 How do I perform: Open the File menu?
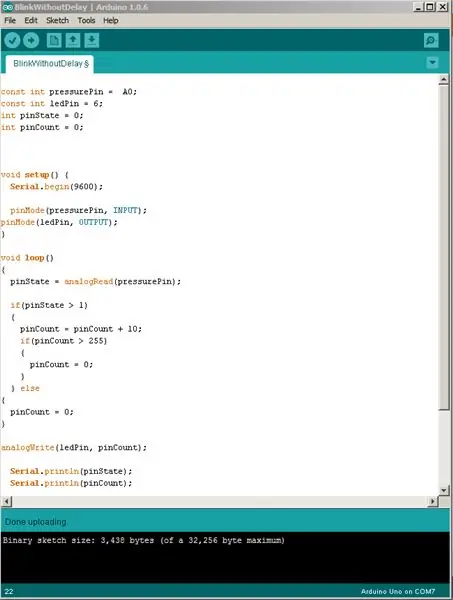10,21
